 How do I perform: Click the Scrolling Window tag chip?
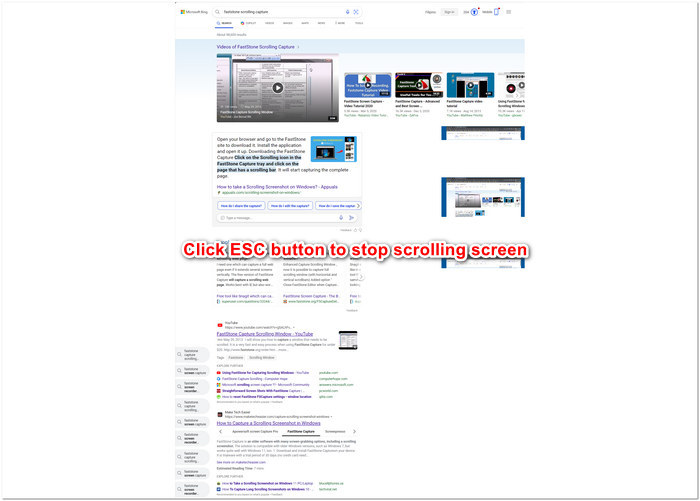(x=262, y=358)
